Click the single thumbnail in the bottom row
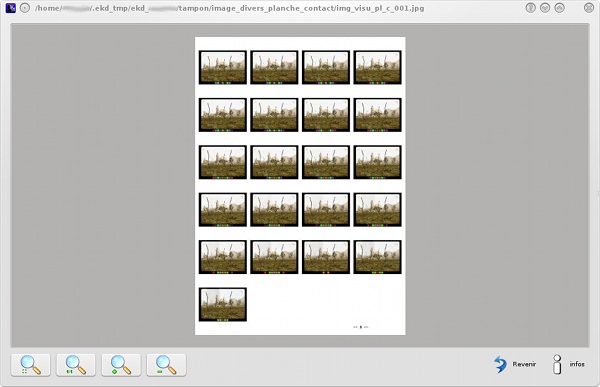 coord(223,305)
